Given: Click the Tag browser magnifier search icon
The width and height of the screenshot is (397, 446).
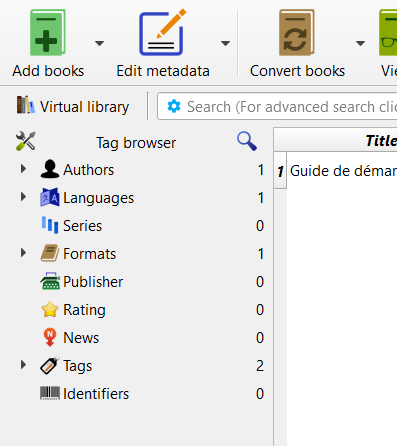Looking at the screenshot, I should 247,141.
